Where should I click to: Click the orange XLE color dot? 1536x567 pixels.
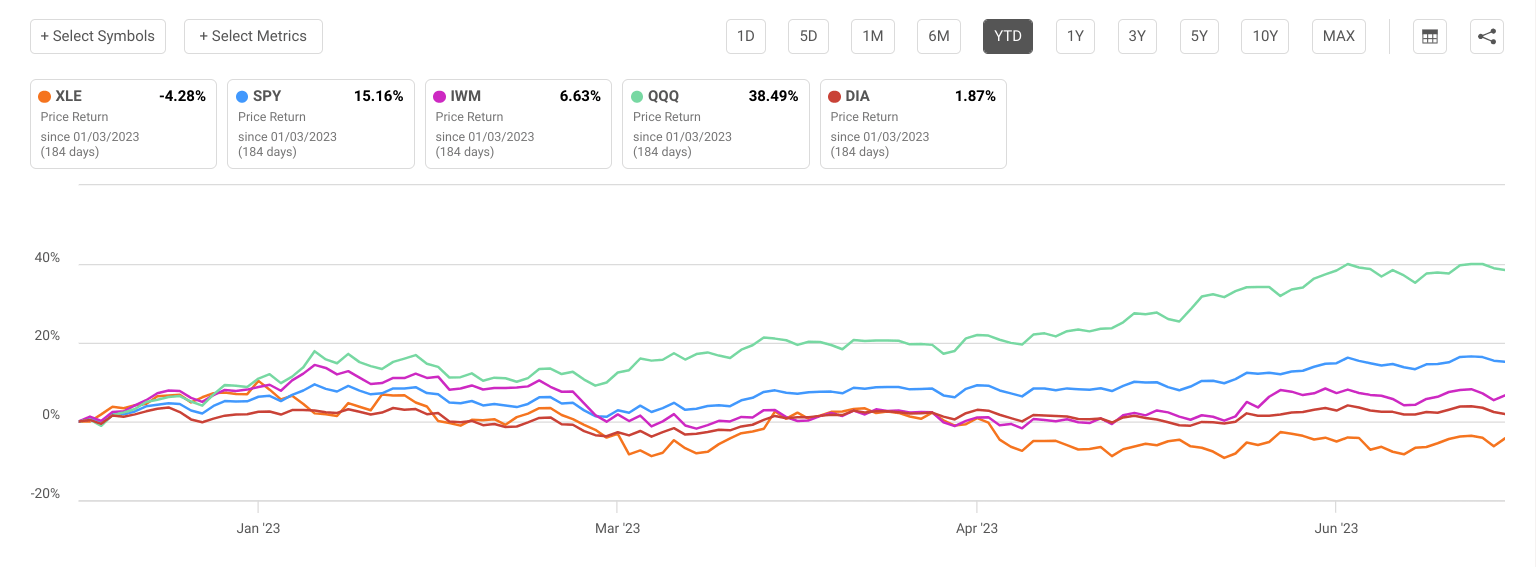pyautogui.click(x=44, y=97)
